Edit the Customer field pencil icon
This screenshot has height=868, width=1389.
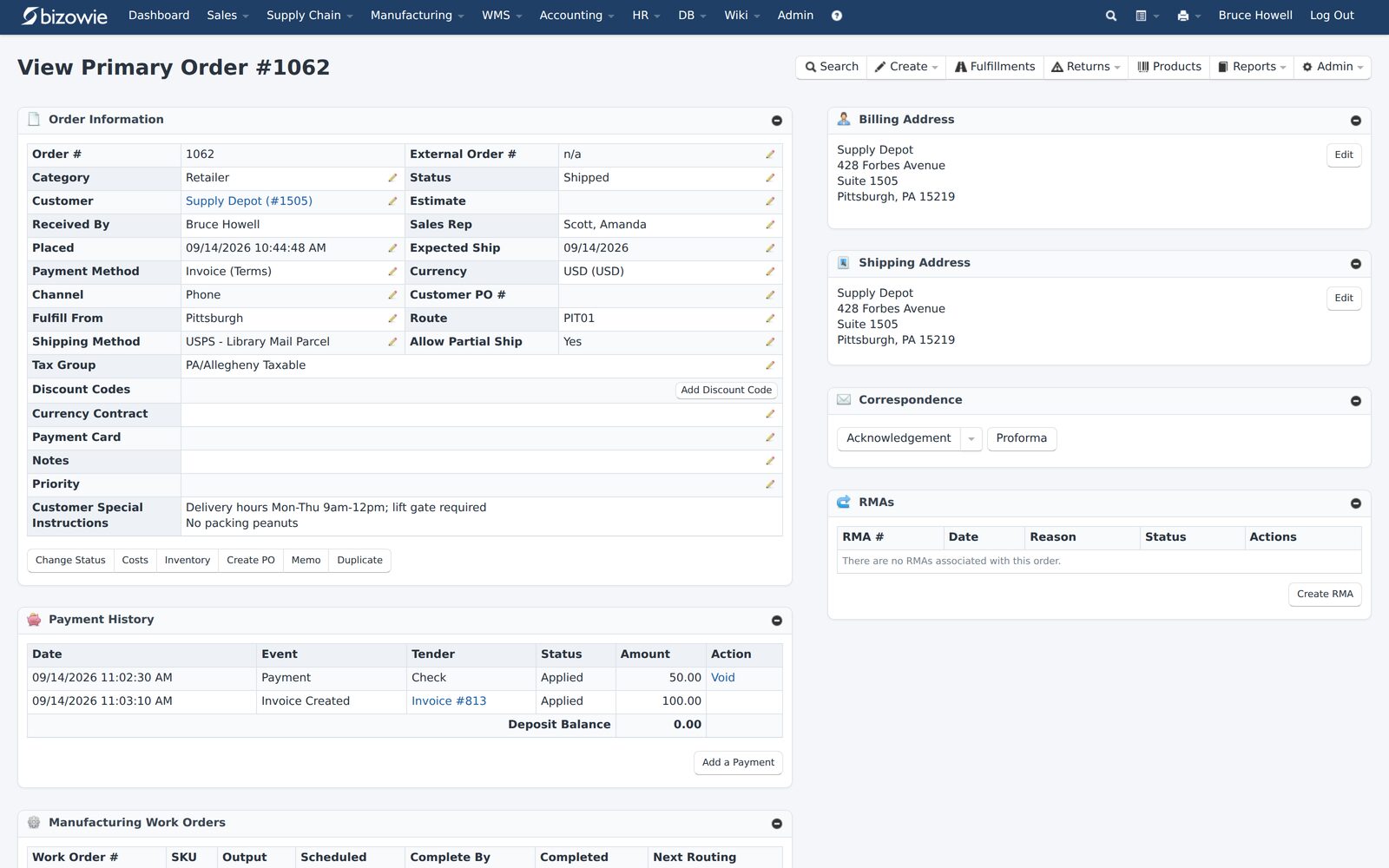tap(392, 201)
